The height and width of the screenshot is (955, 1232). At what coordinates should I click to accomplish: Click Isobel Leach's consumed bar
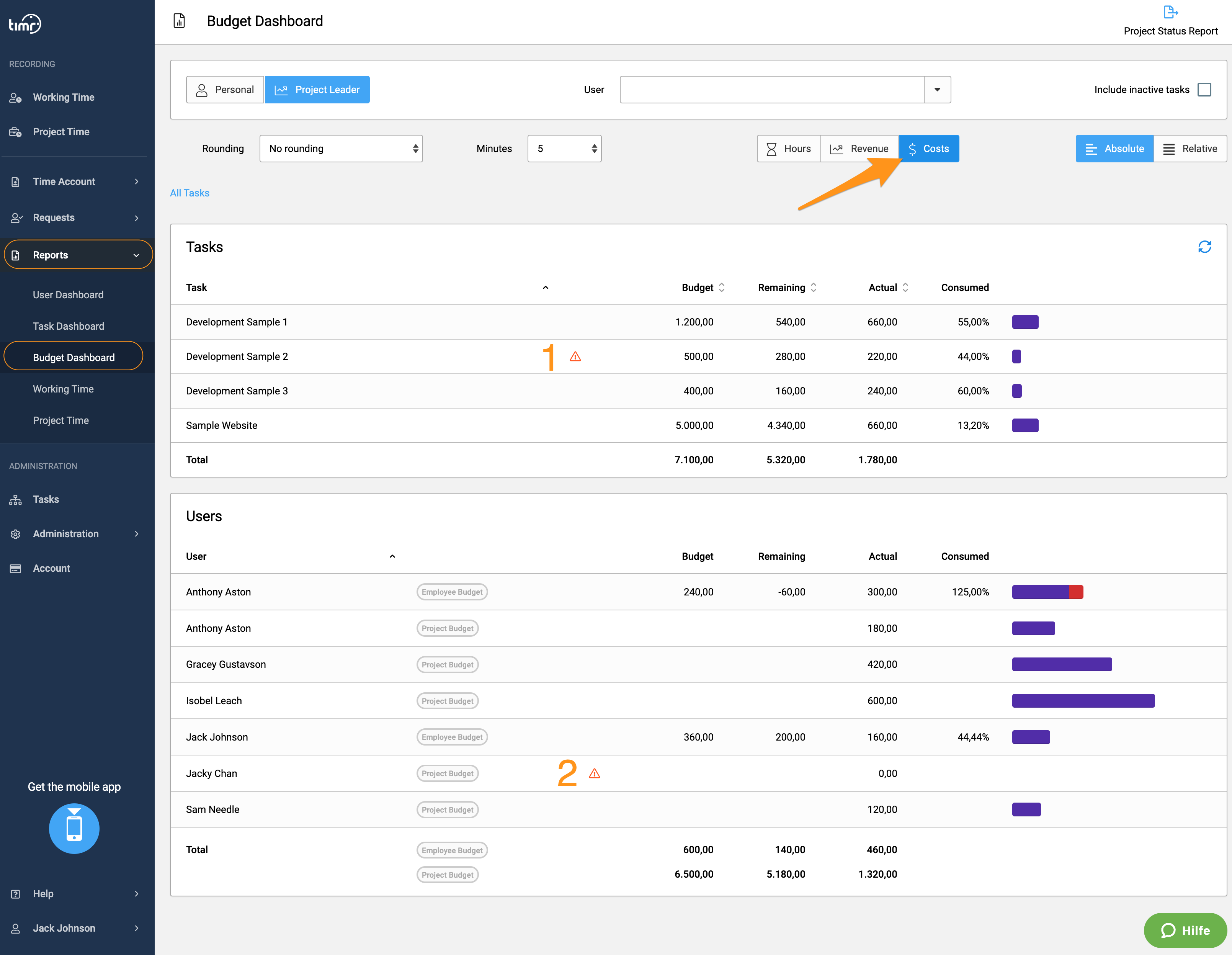click(1083, 701)
